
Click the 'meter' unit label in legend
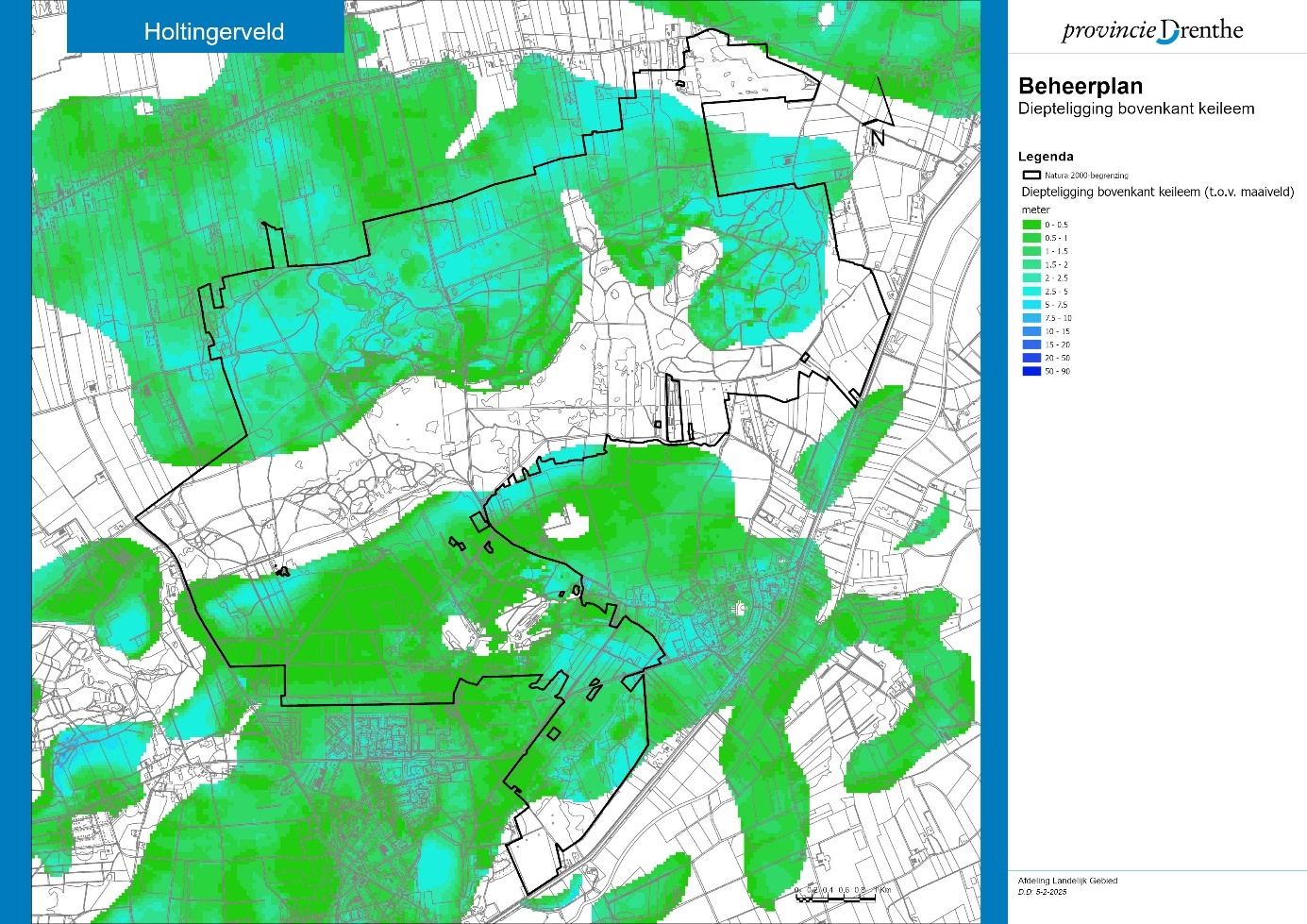point(1035,210)
